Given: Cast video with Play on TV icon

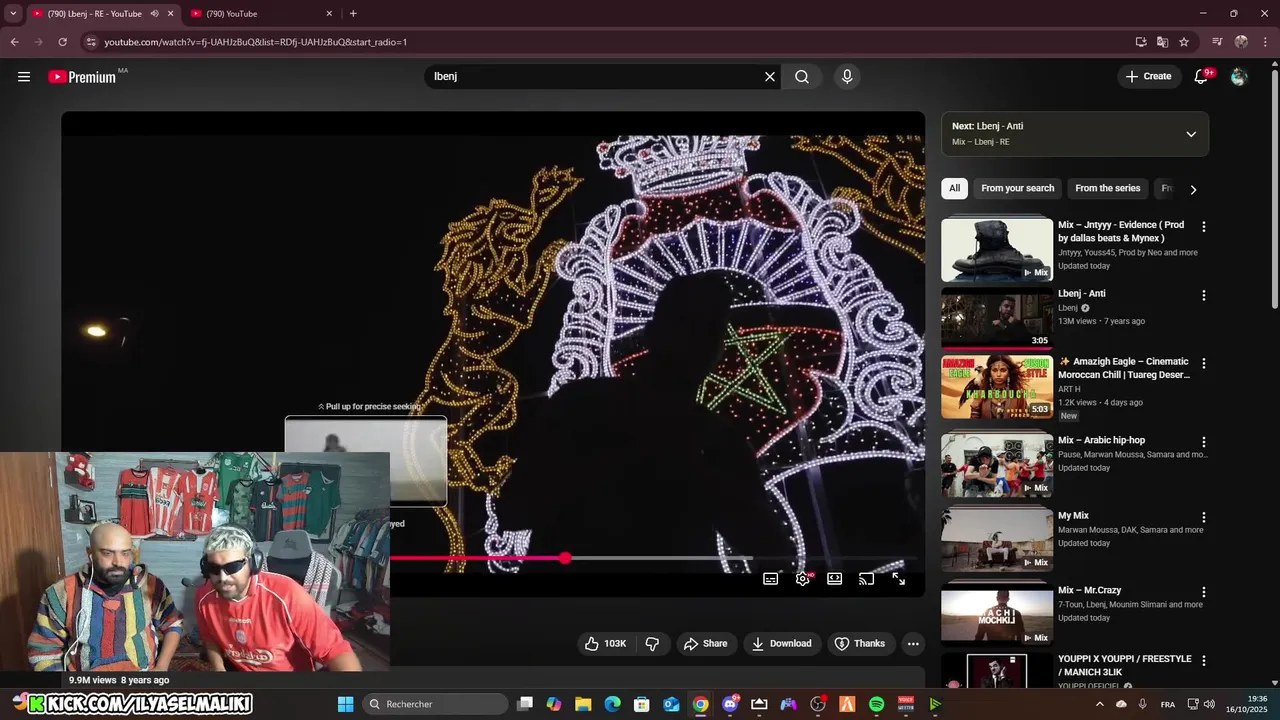Looking at the screenshot, I should pos(867,579).
